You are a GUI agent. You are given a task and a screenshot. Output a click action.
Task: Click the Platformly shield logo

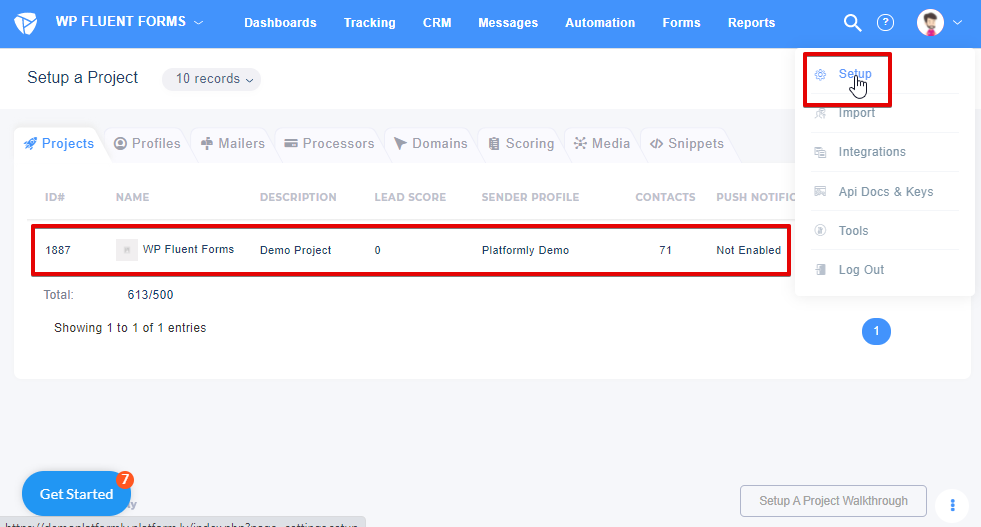tap(26, 23)
